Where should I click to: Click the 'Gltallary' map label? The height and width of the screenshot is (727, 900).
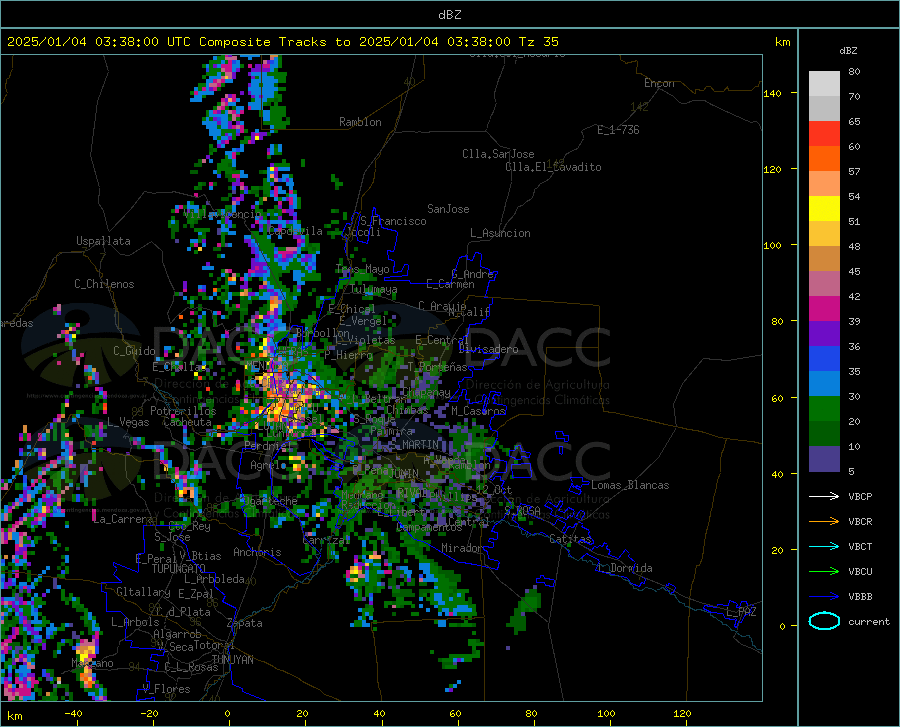coord(143,592)
